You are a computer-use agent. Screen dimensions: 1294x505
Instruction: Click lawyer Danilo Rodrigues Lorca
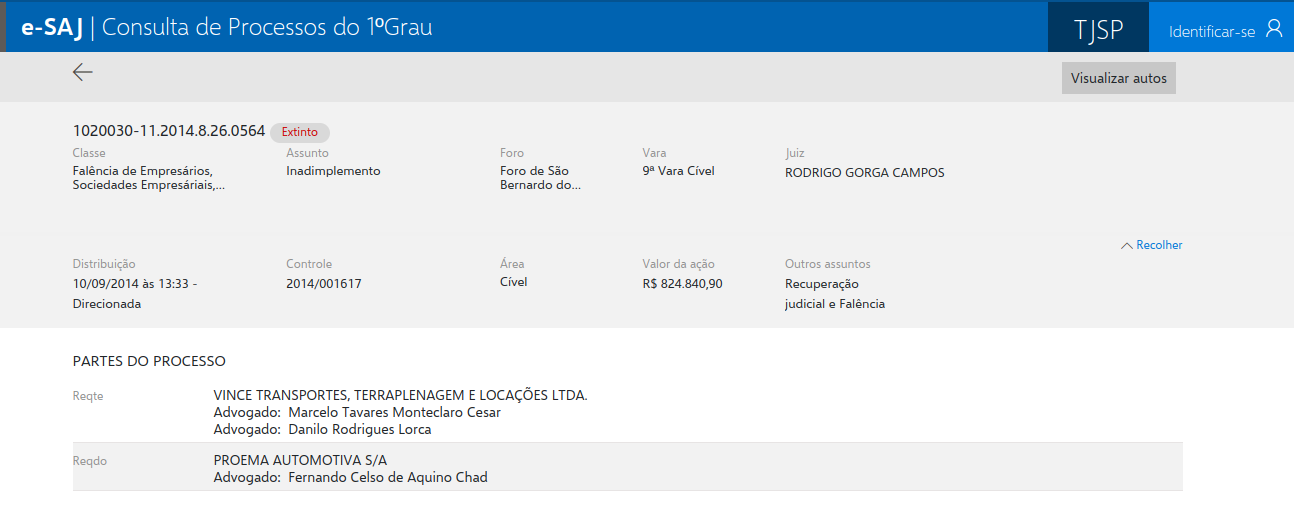coord(359,429)
